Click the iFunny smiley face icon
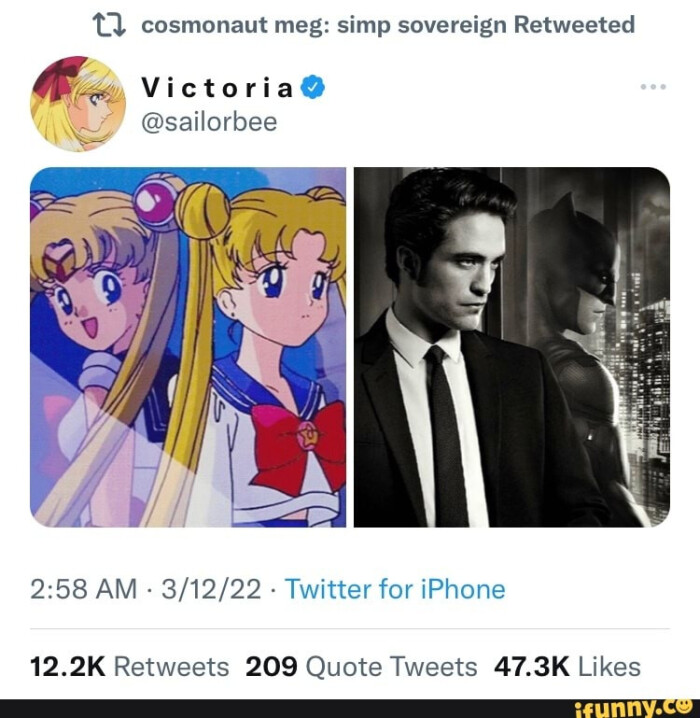The width and height of the screenshot is (700, 718). click(685, 706)
